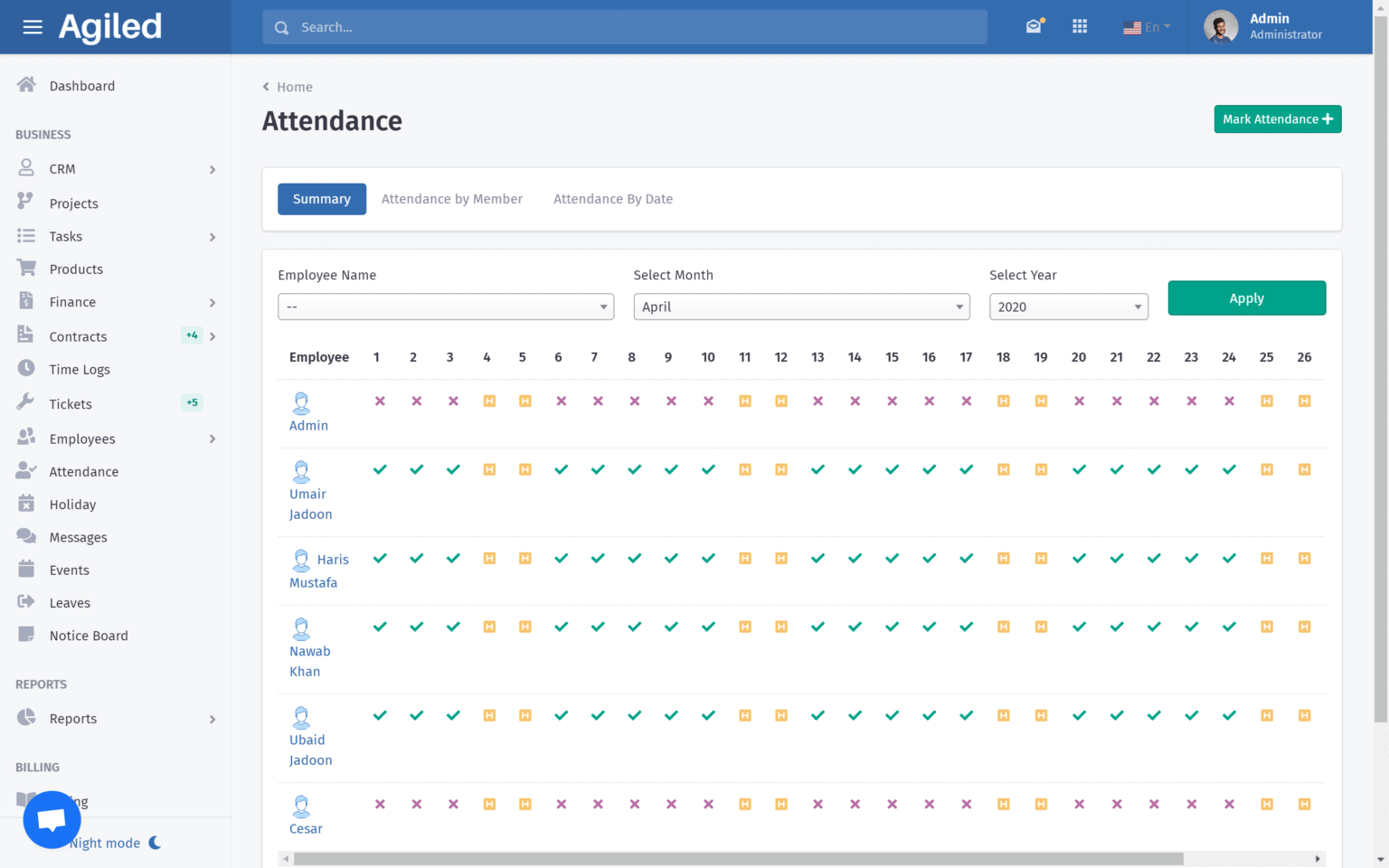This screenshot has height=868, width=1389.
Task: Click the Events calendar icon
Action: (26, 569)
